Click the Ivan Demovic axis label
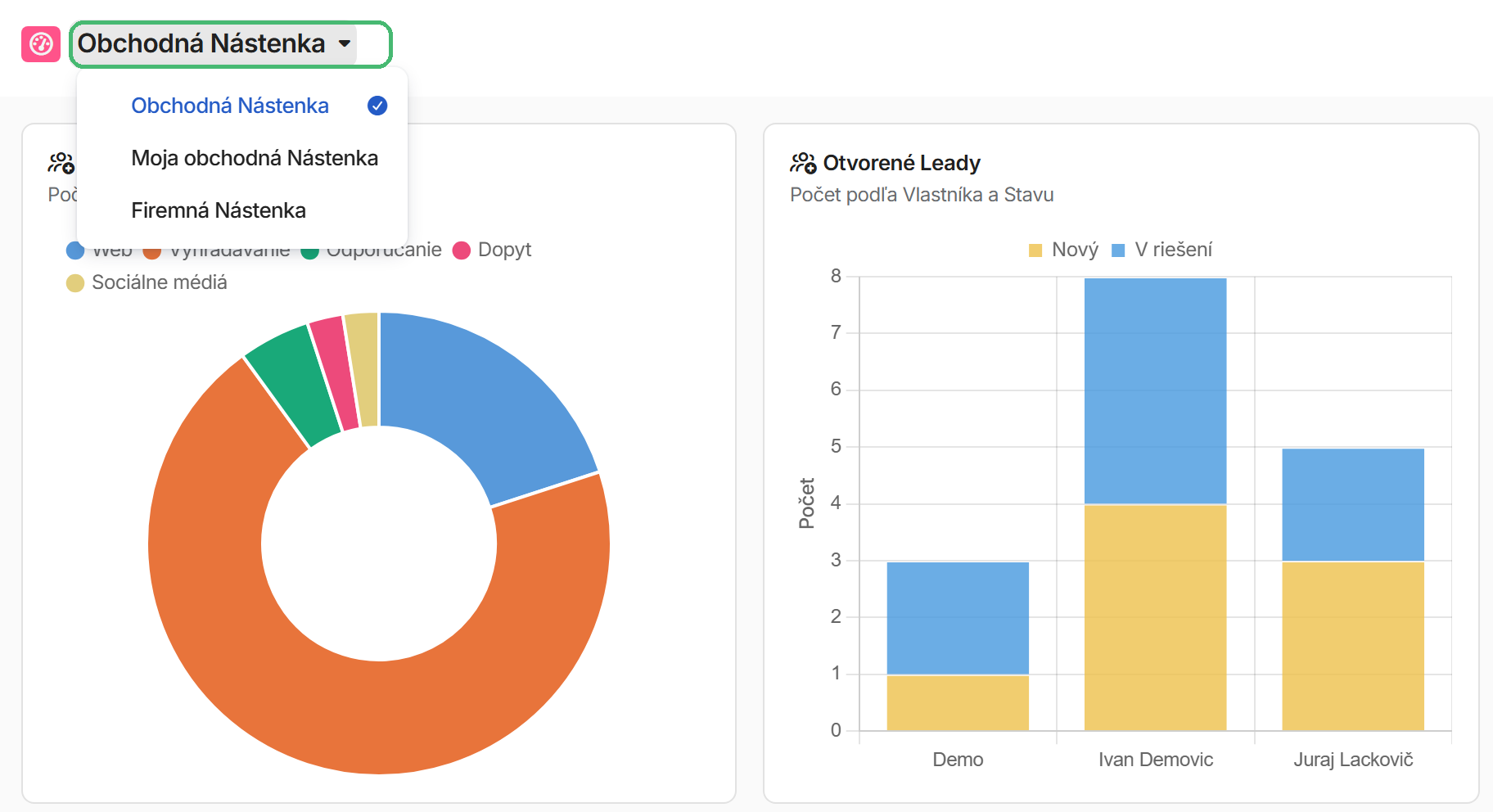This screenshot has height=812, width=1493. (x=1156, y=760)
